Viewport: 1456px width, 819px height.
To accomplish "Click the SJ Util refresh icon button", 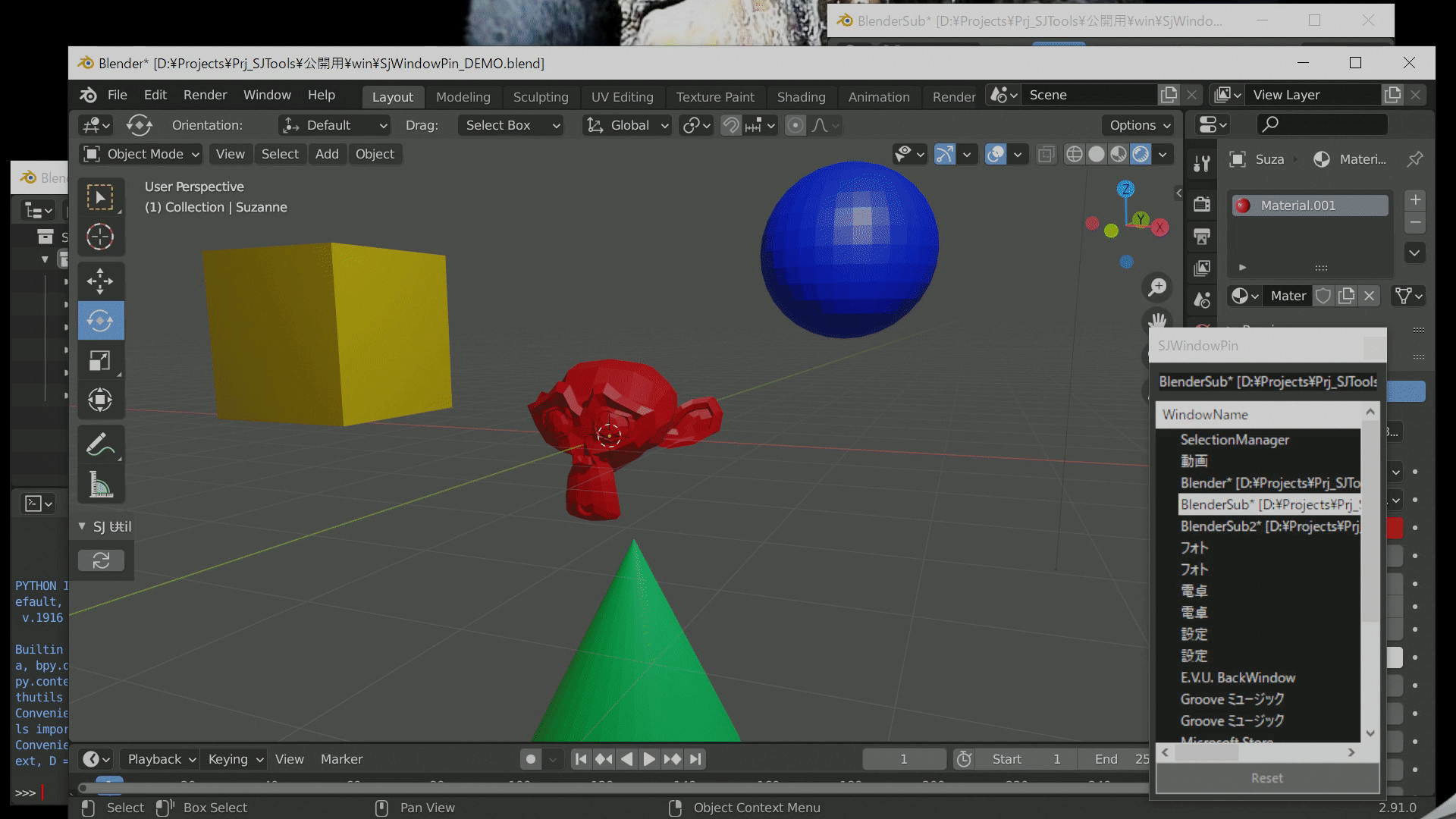I will click(101, 560).
